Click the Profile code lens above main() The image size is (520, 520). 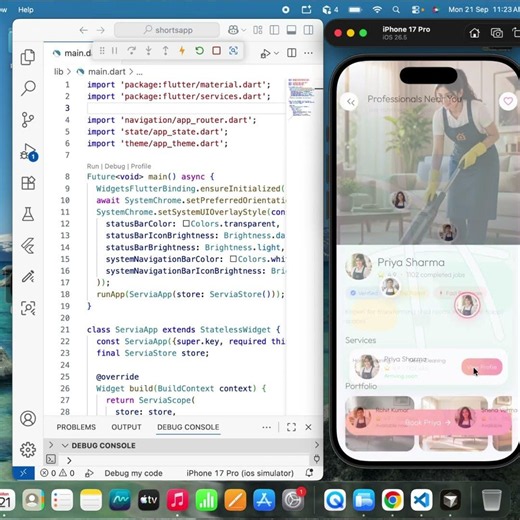(x=141, y=166)
